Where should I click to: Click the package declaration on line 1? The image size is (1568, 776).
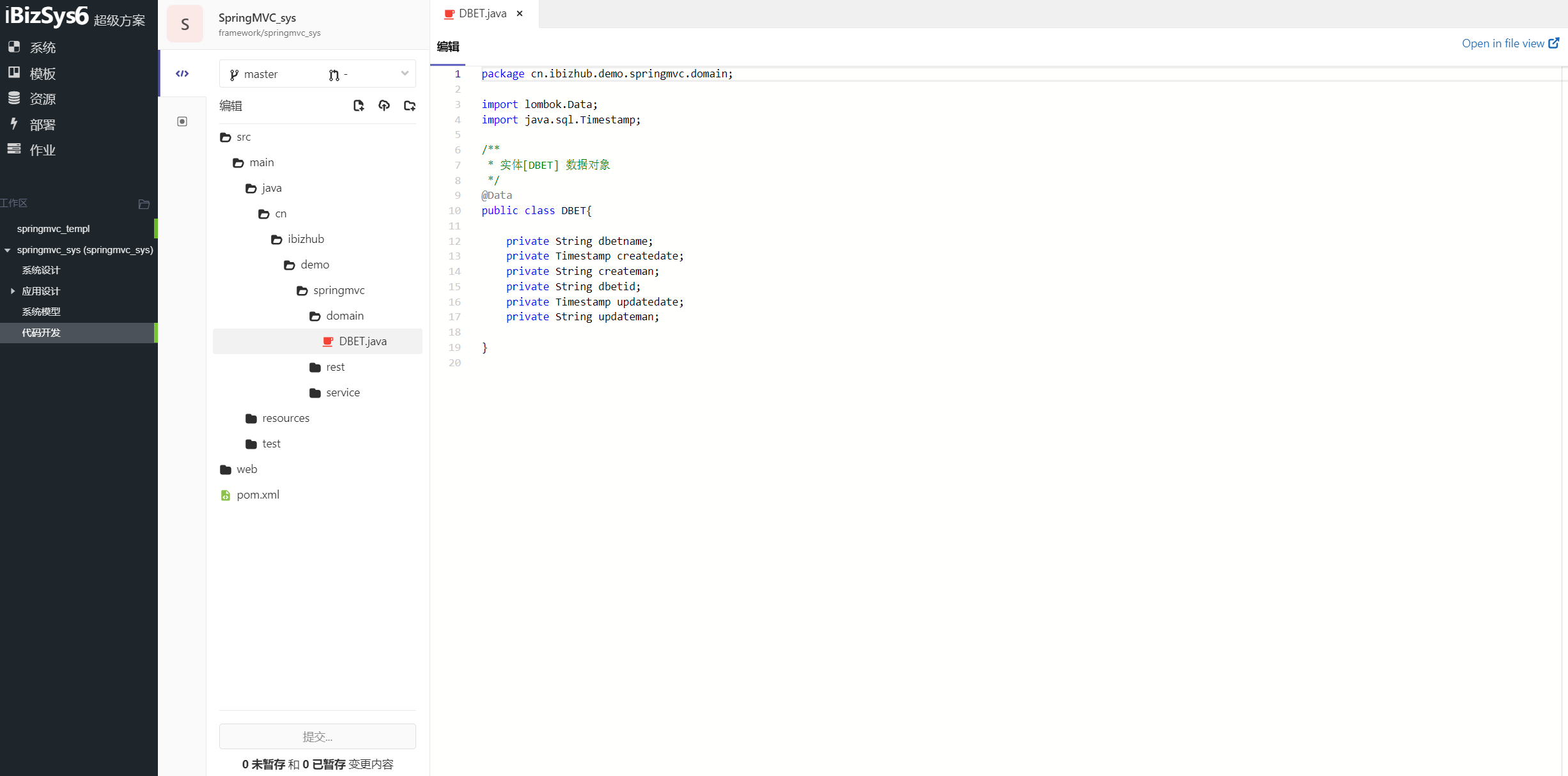pos(607,74)
